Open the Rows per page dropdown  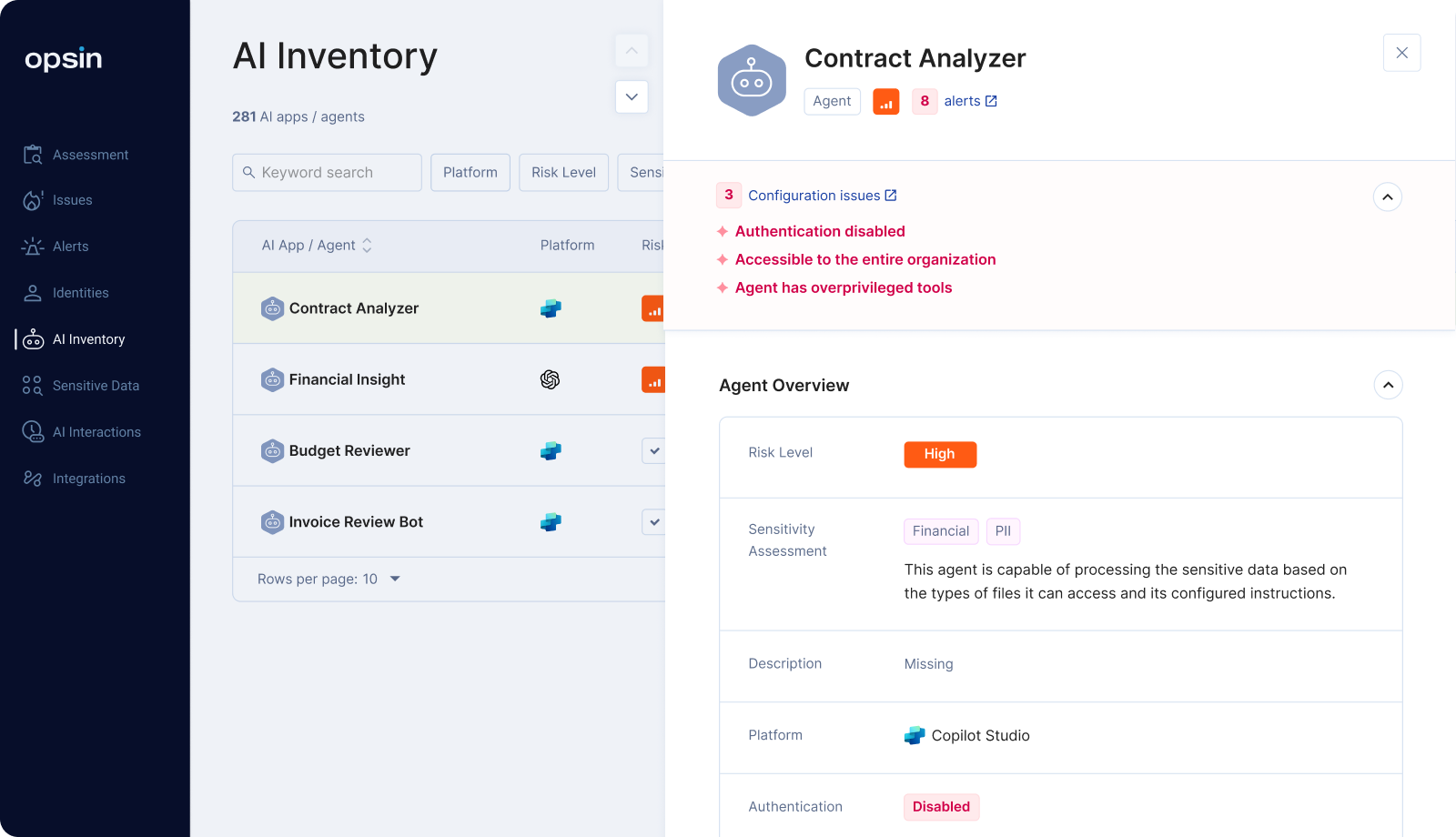coord(329,579)
